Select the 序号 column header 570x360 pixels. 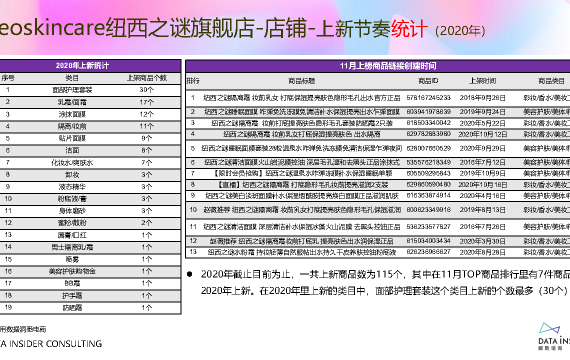click(x=8, y=78)
